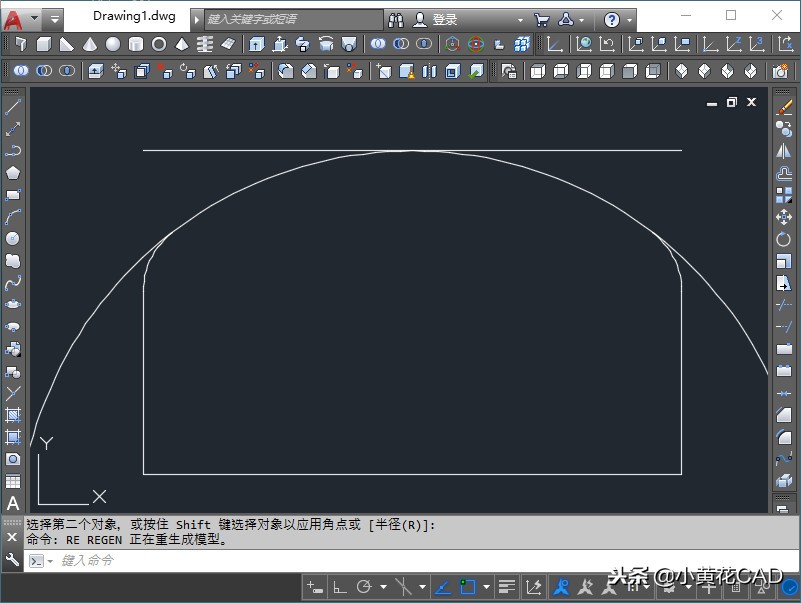Click the binoculars search icon in the title bar
Screen dimensions: 801x603
[395, 19]
